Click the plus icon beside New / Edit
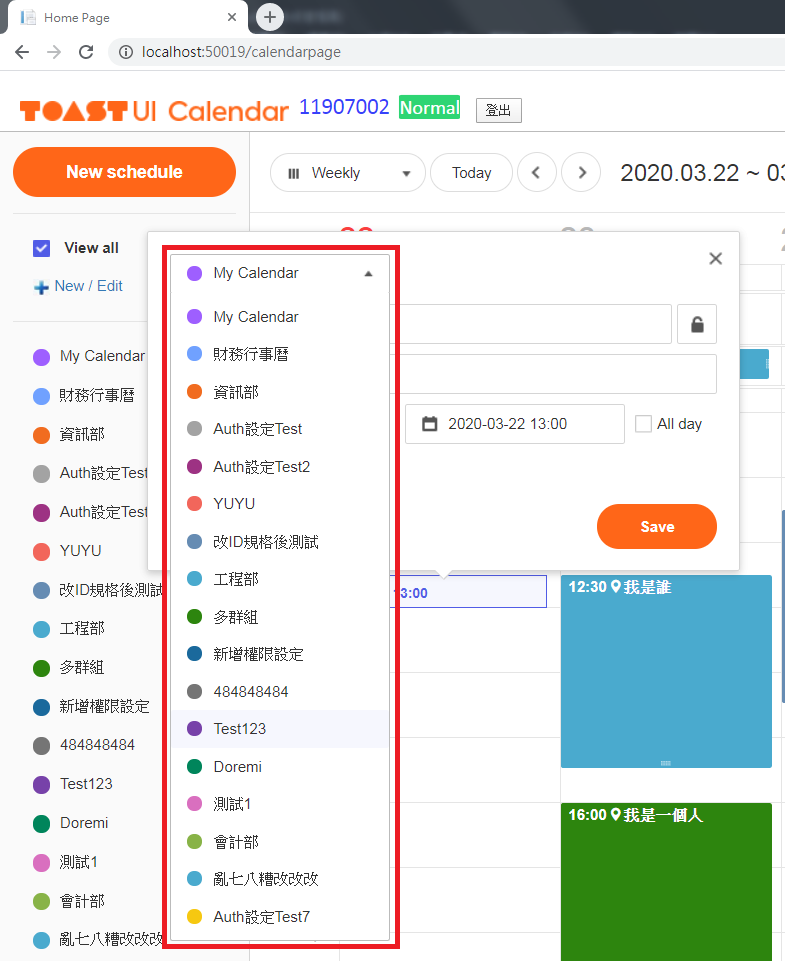Image resolution: width=785 pixels, height=961 pixels. [x=41, y=287]
